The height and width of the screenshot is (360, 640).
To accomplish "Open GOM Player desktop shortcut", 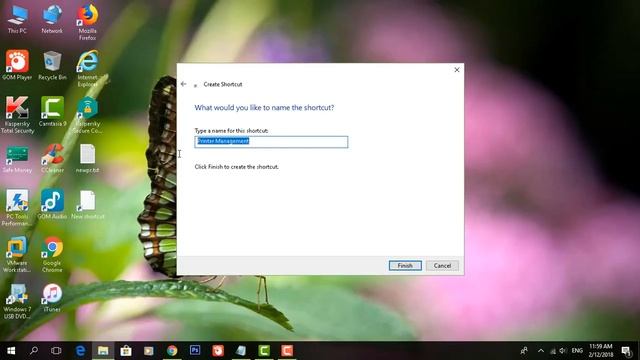I will (x=17, y=65).
